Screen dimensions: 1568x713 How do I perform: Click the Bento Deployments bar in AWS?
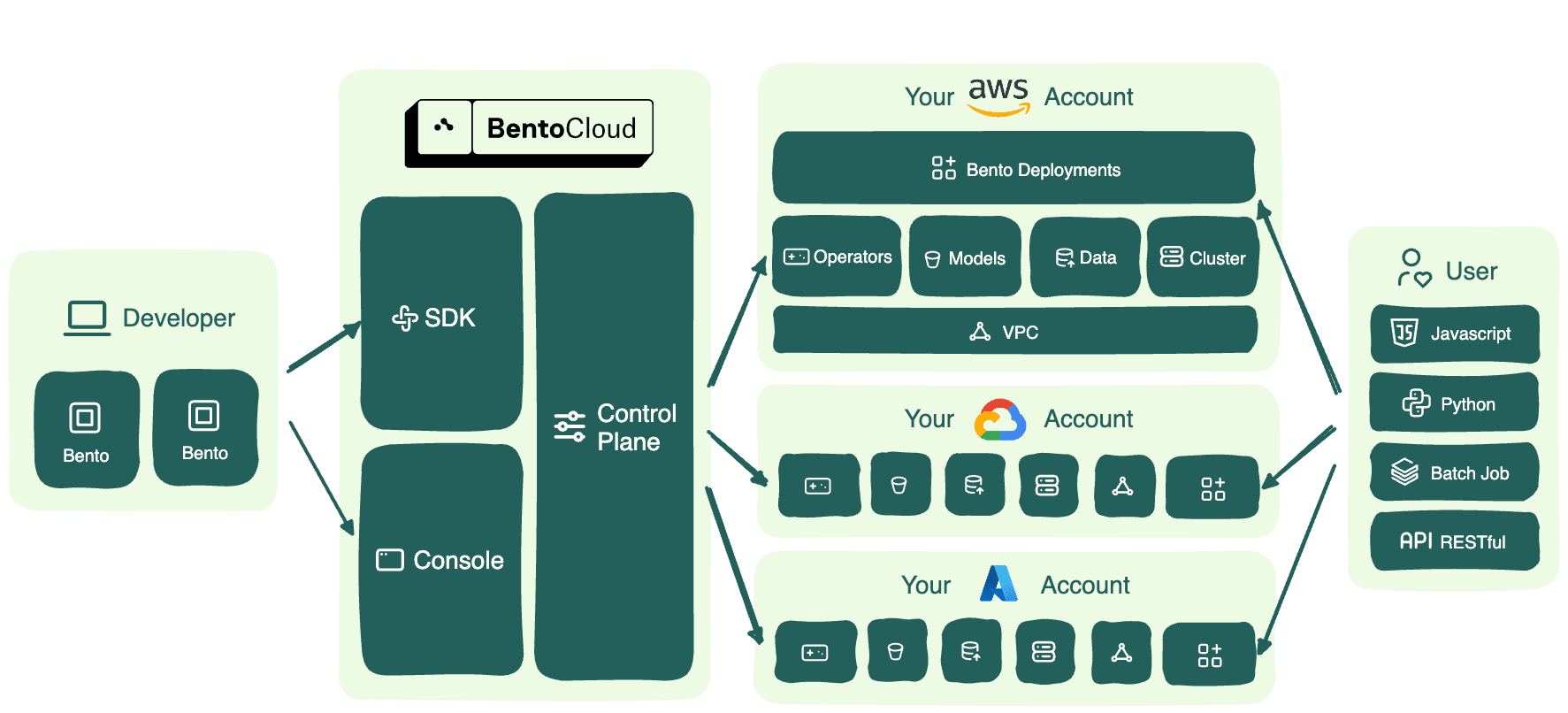pos(1013,168)
